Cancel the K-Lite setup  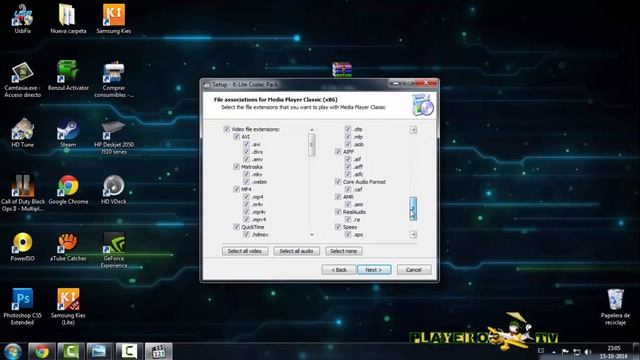tap(414, 270)
